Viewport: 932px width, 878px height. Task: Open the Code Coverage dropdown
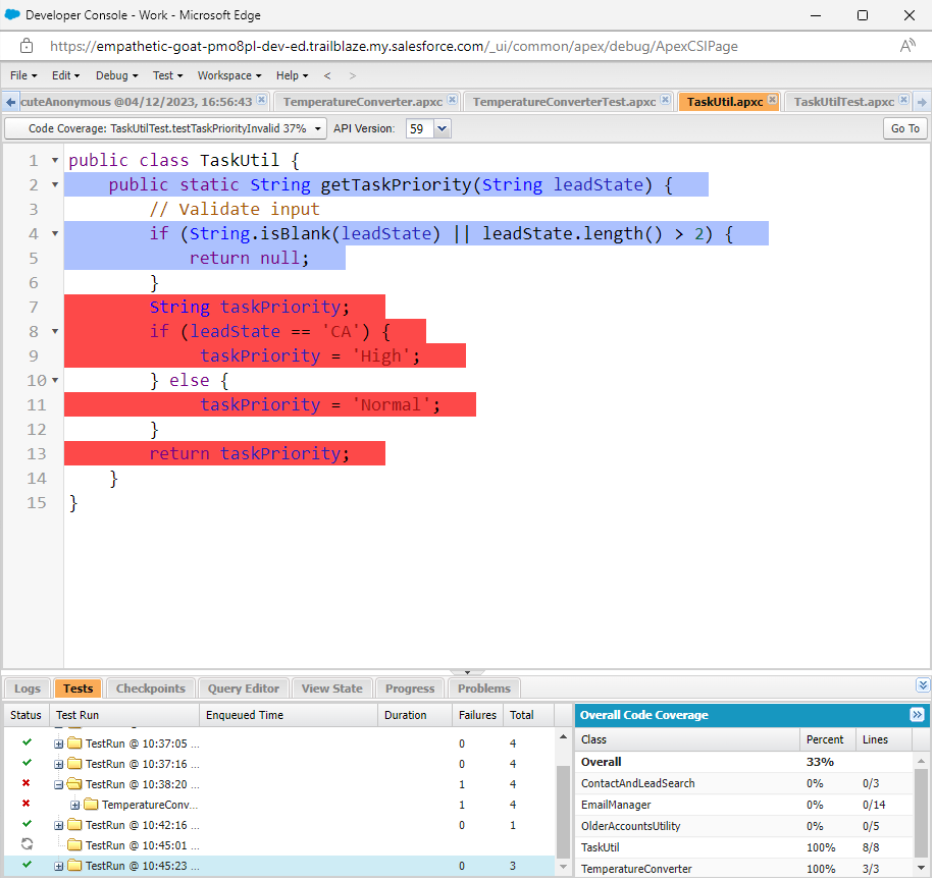[166, 128]
